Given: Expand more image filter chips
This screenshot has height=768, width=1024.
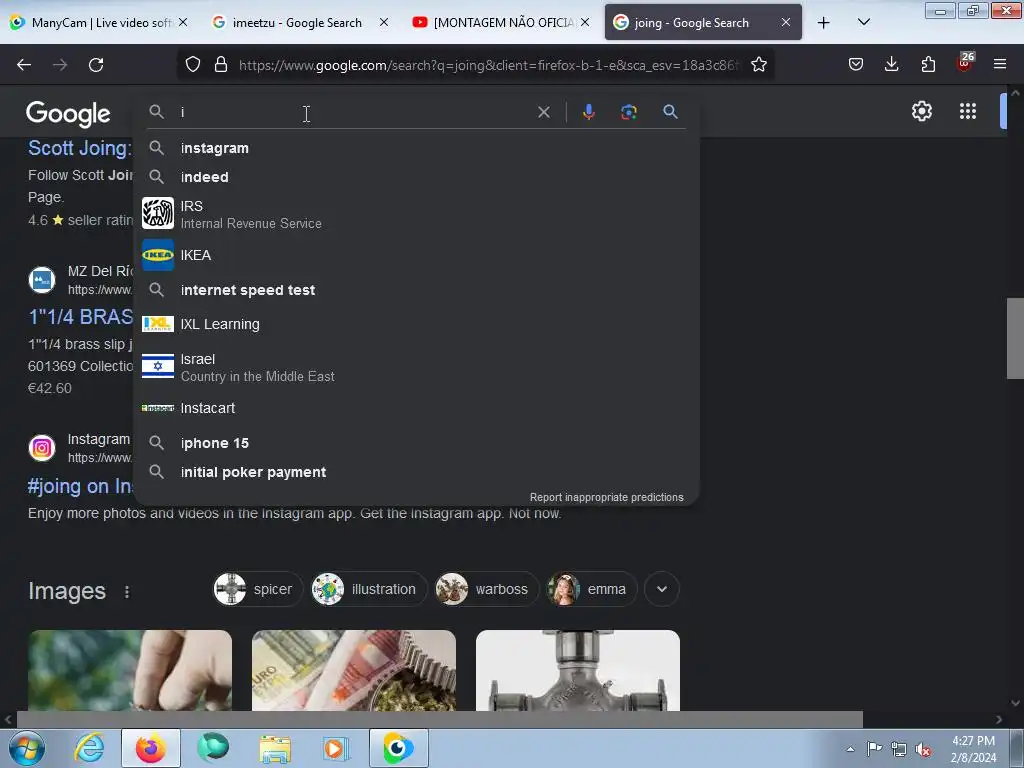Looking at the screenshot, I should [x=662, y=589].
